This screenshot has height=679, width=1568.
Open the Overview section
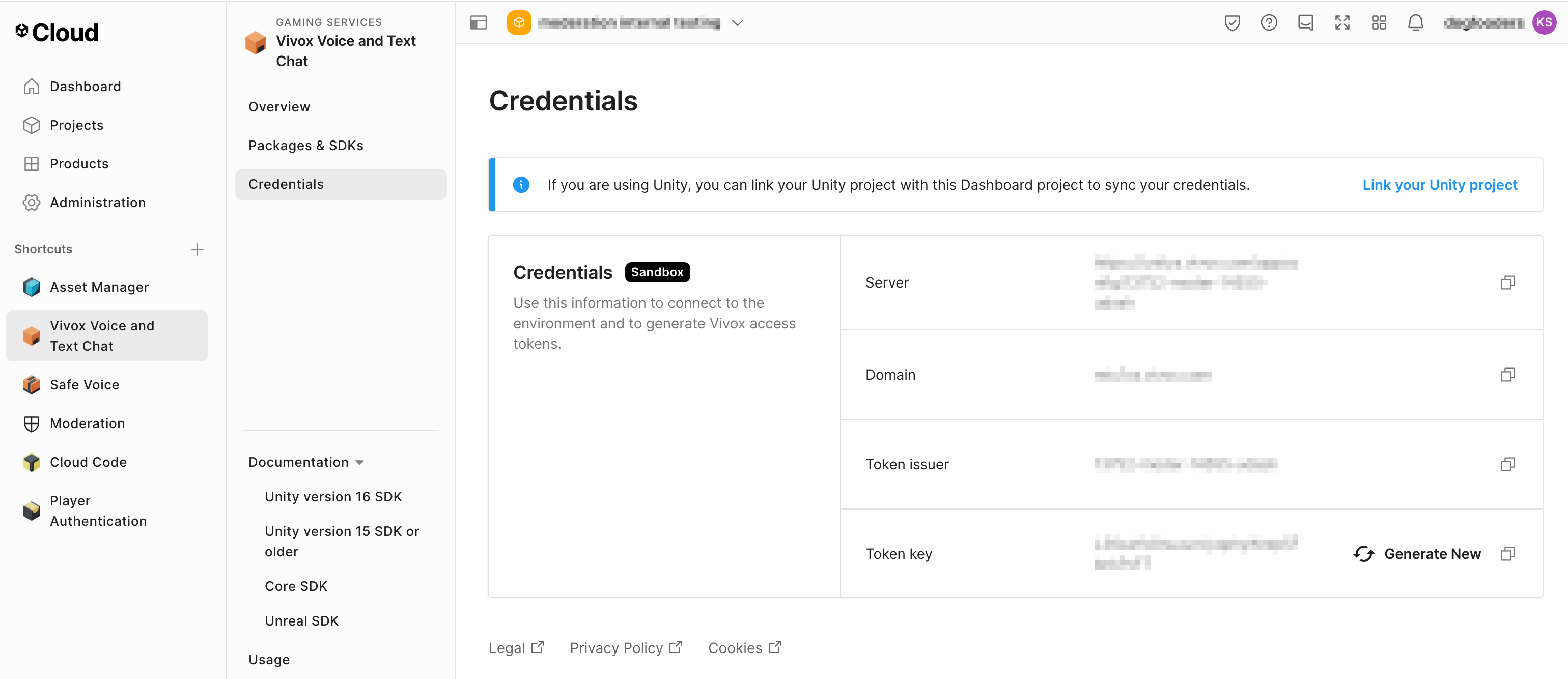(x=279, y=106)
